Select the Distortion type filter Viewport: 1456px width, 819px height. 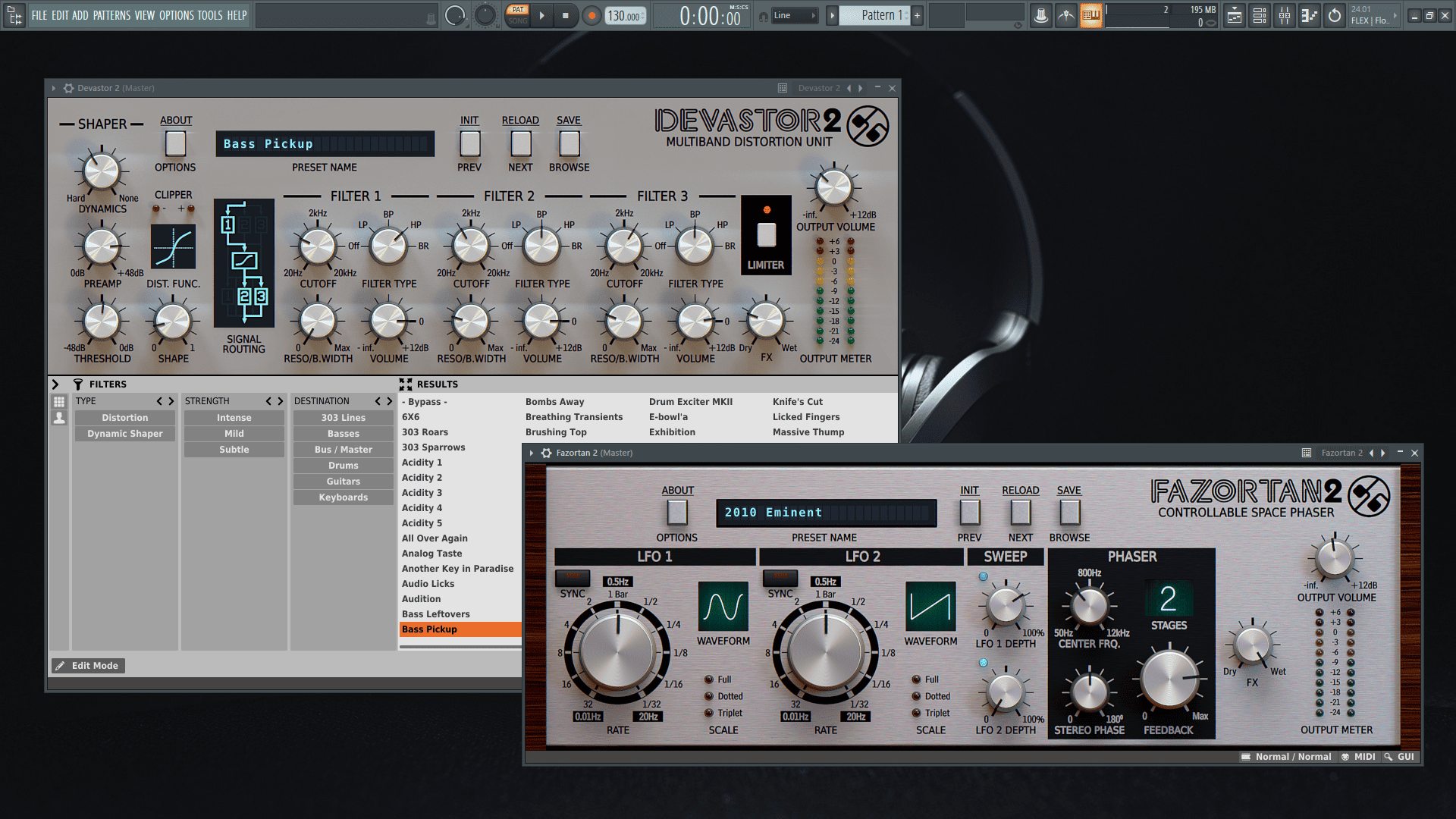tap(125, 418)
